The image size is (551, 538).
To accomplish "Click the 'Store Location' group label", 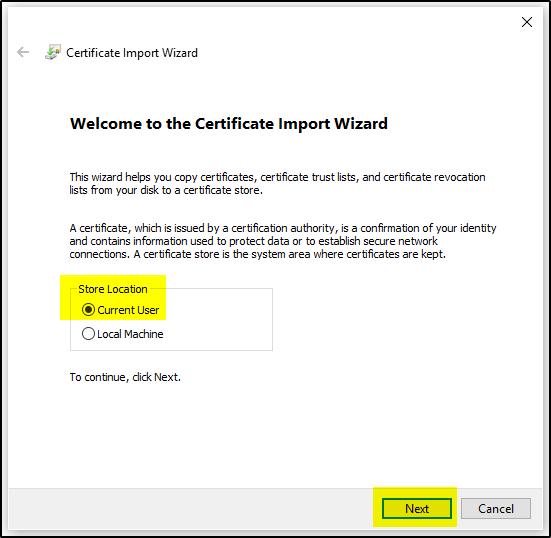I will [x=113, y=289].
